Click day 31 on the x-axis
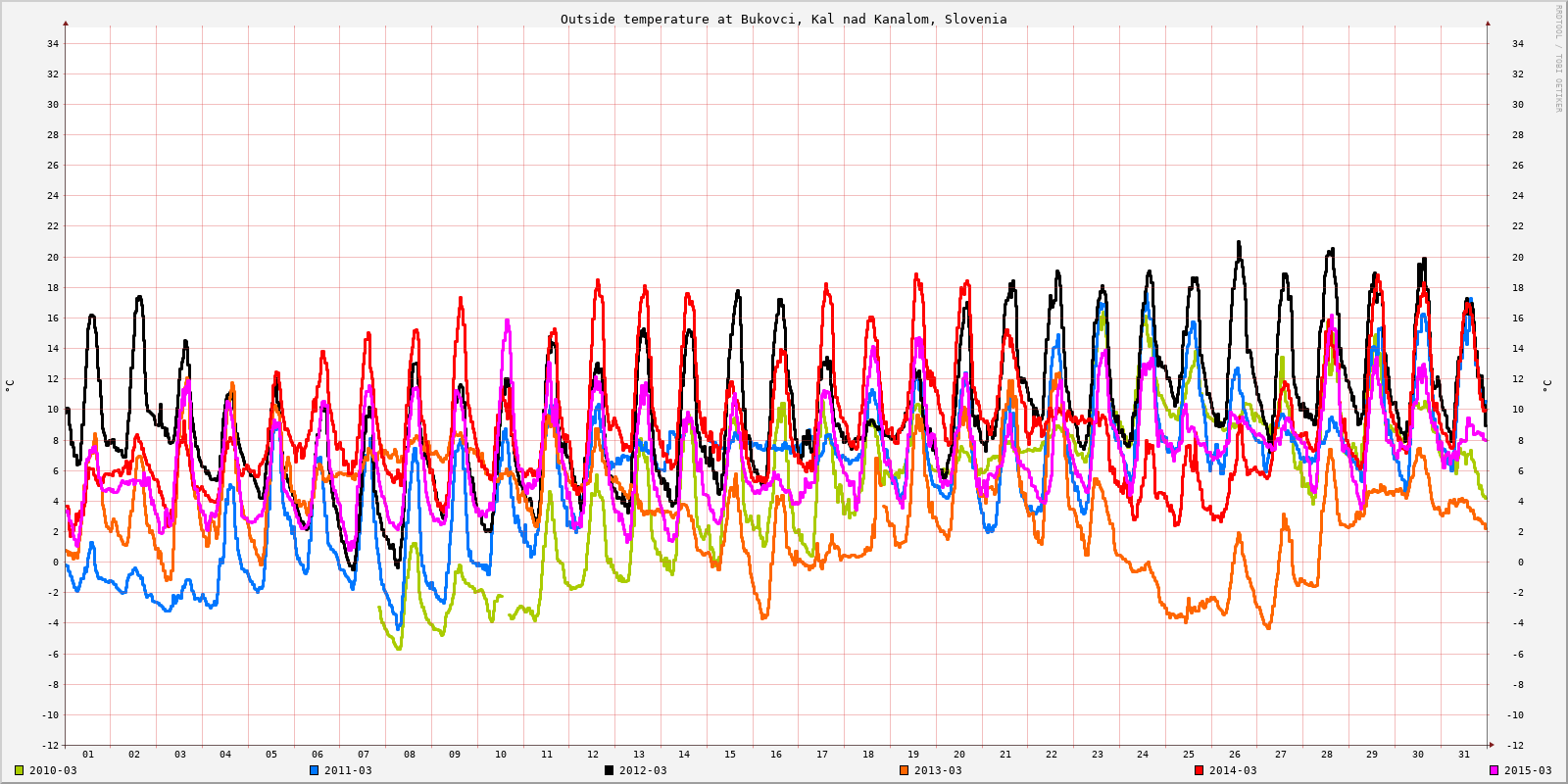Image resolution: width=1568 pixels, height=784 pixels. [1464, 755]
